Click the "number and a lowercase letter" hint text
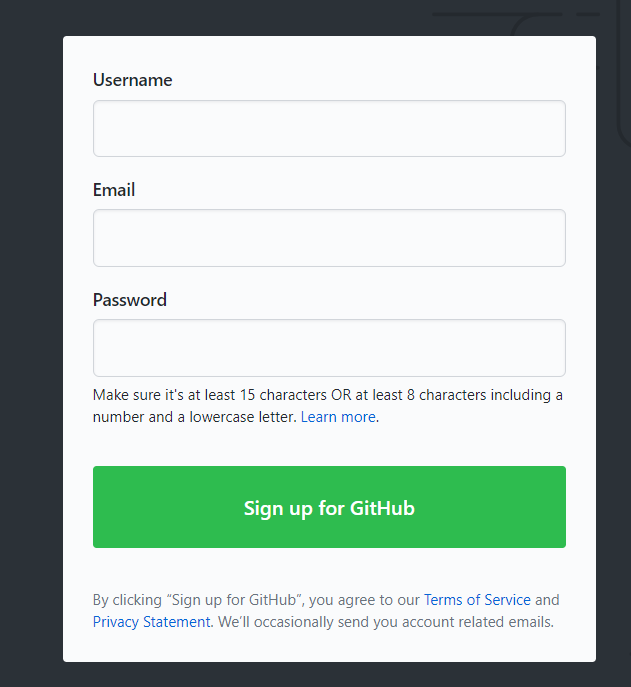 pyautogui.click(x=195, y=417)
